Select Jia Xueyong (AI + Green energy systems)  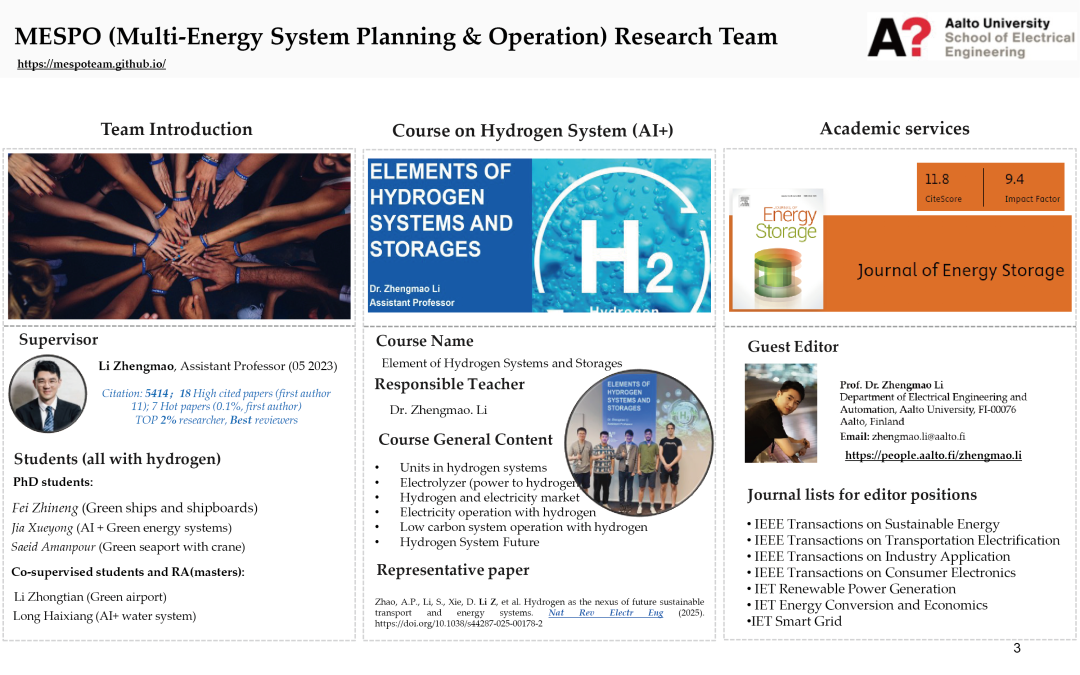pos(121,528)
